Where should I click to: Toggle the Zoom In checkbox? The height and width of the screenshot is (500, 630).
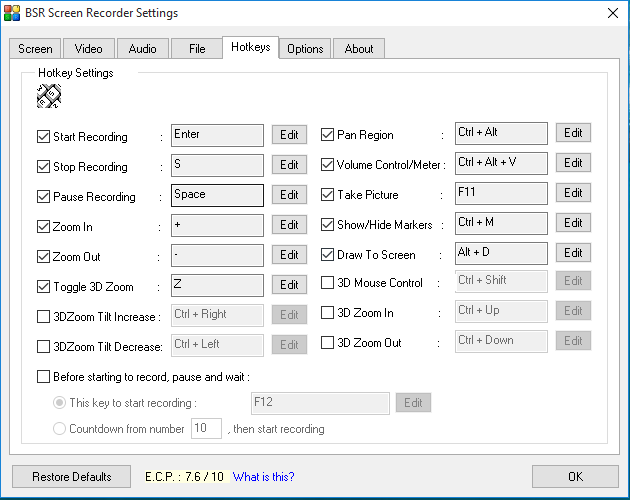(x=43, y=227)
